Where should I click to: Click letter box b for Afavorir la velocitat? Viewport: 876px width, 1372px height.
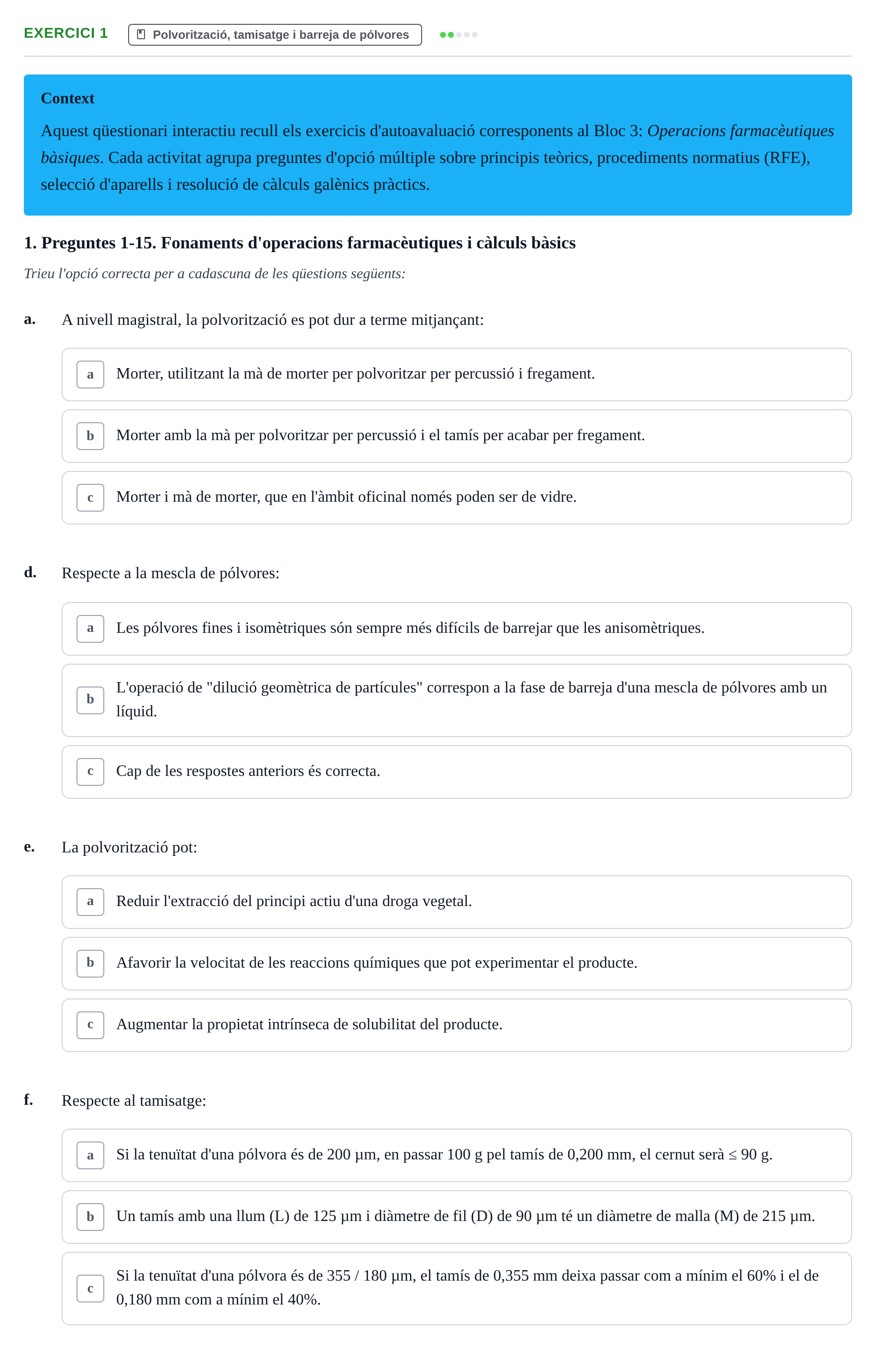coord(90,964)
